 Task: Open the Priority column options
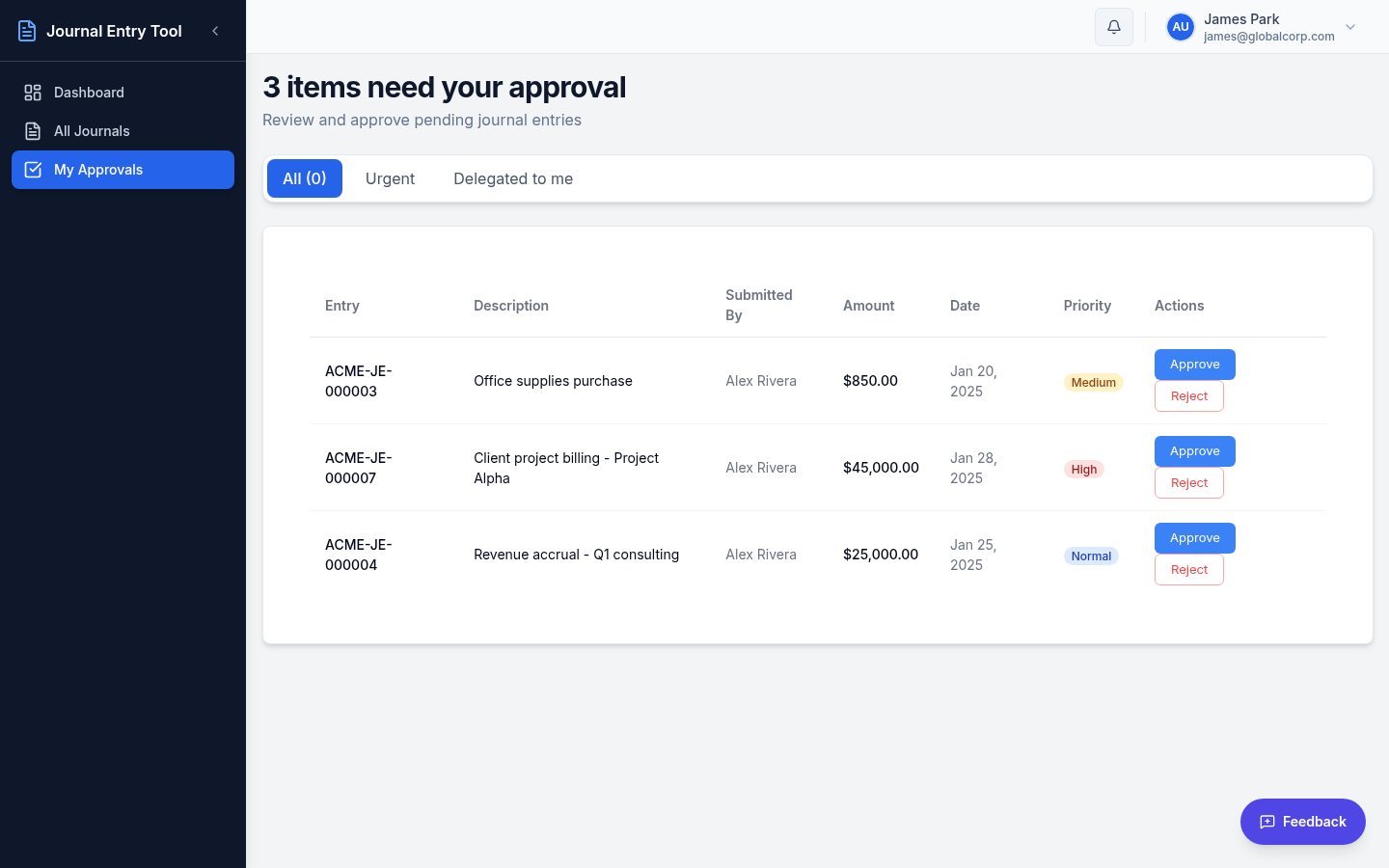pyautogui.click(x=1087, y=306)
